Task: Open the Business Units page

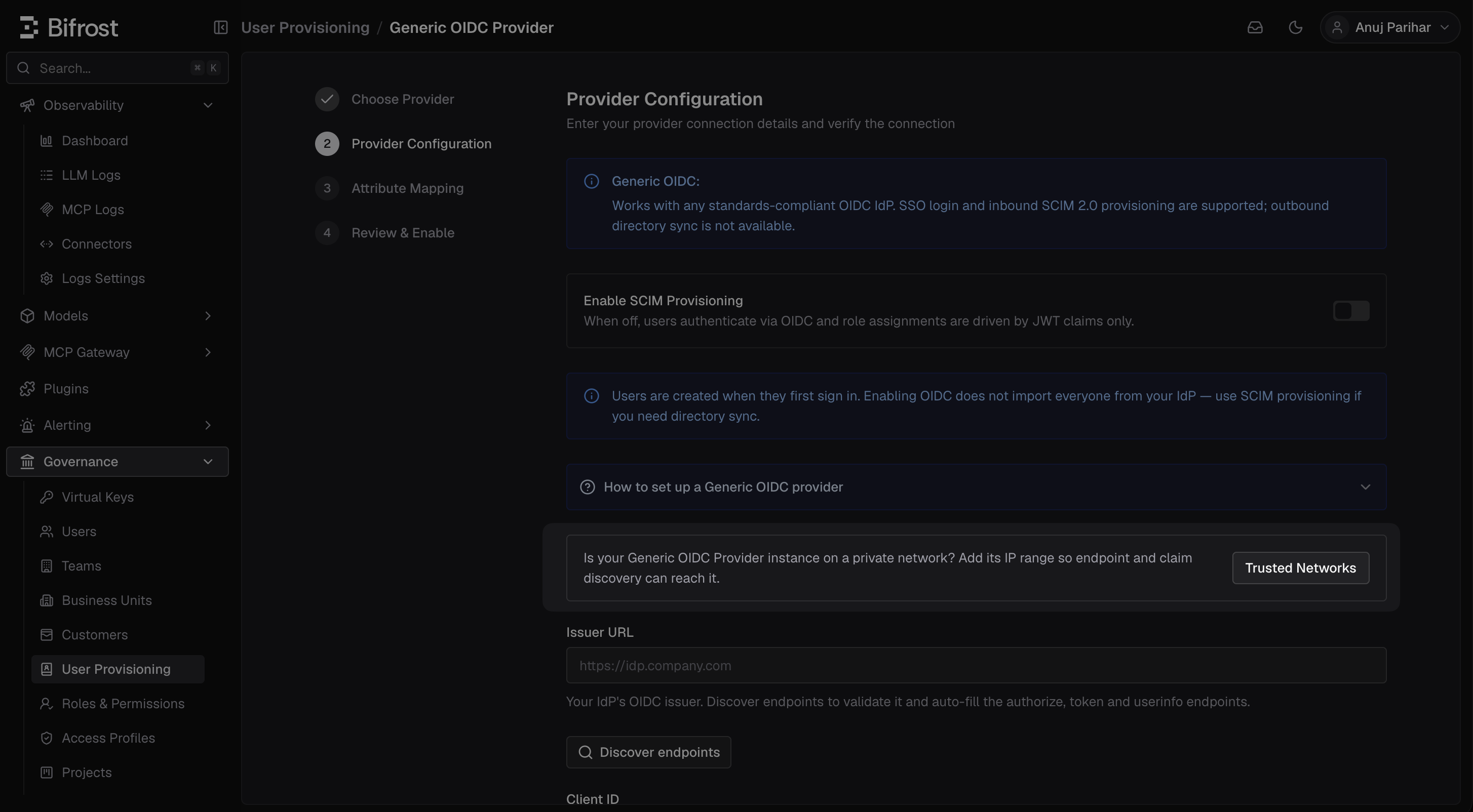Action: click(118, 600)
